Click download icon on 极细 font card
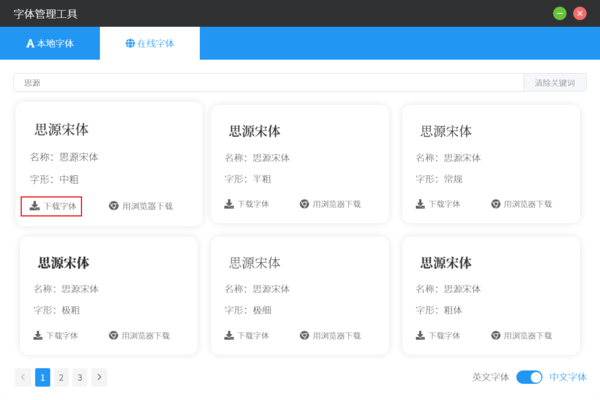The image size is (600, 400). pyautogui.click(x=229, y=336)
